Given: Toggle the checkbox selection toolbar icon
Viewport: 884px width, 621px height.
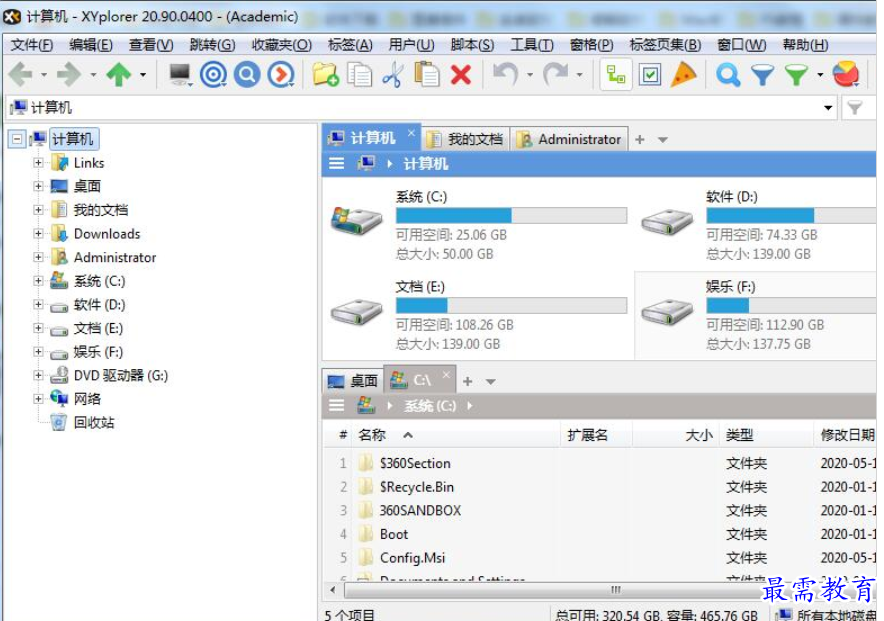Looking at the screenshot, I should (x=650, y=75).
